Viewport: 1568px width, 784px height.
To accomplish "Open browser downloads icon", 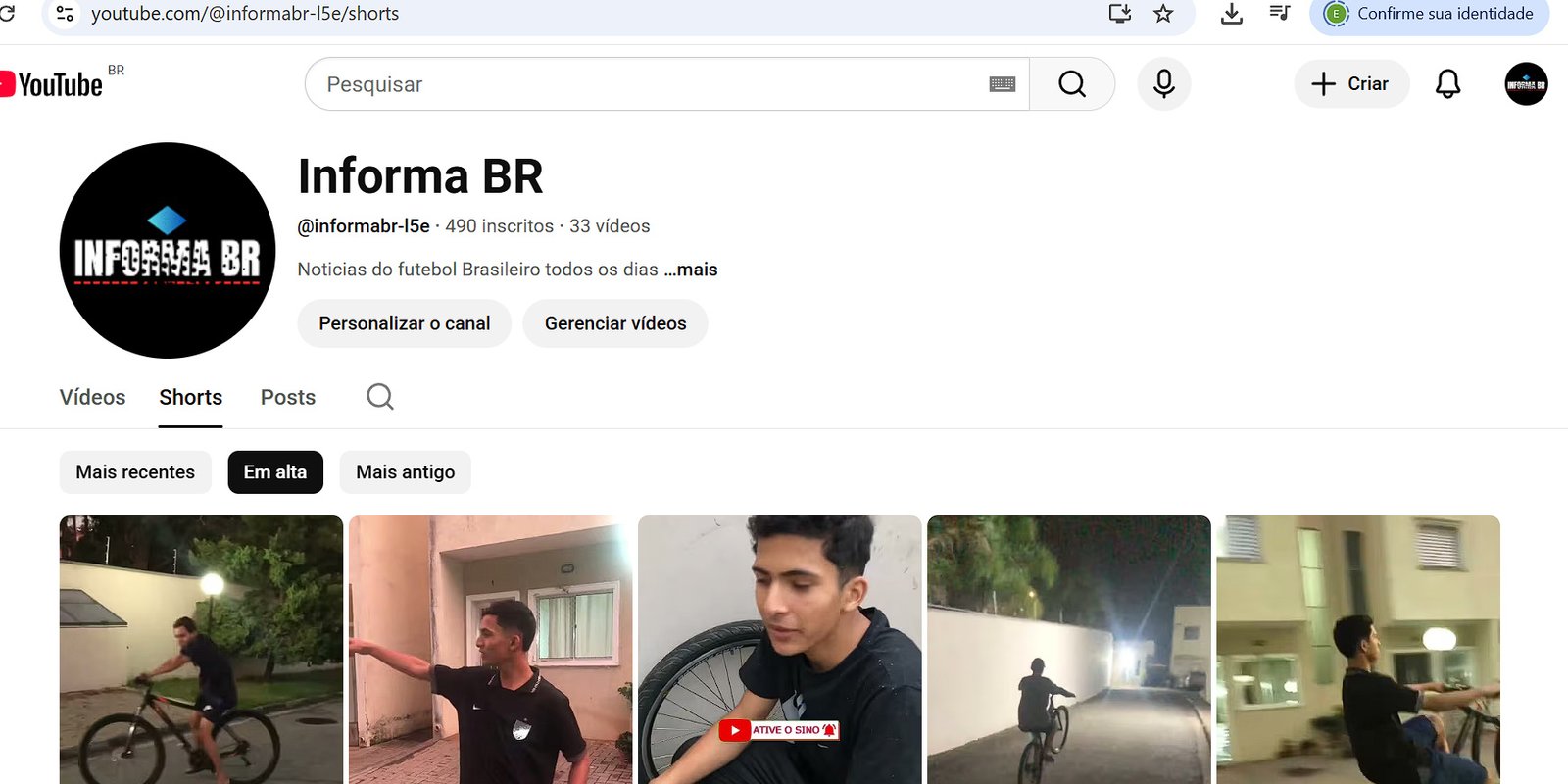I will tap(1232, 14).
